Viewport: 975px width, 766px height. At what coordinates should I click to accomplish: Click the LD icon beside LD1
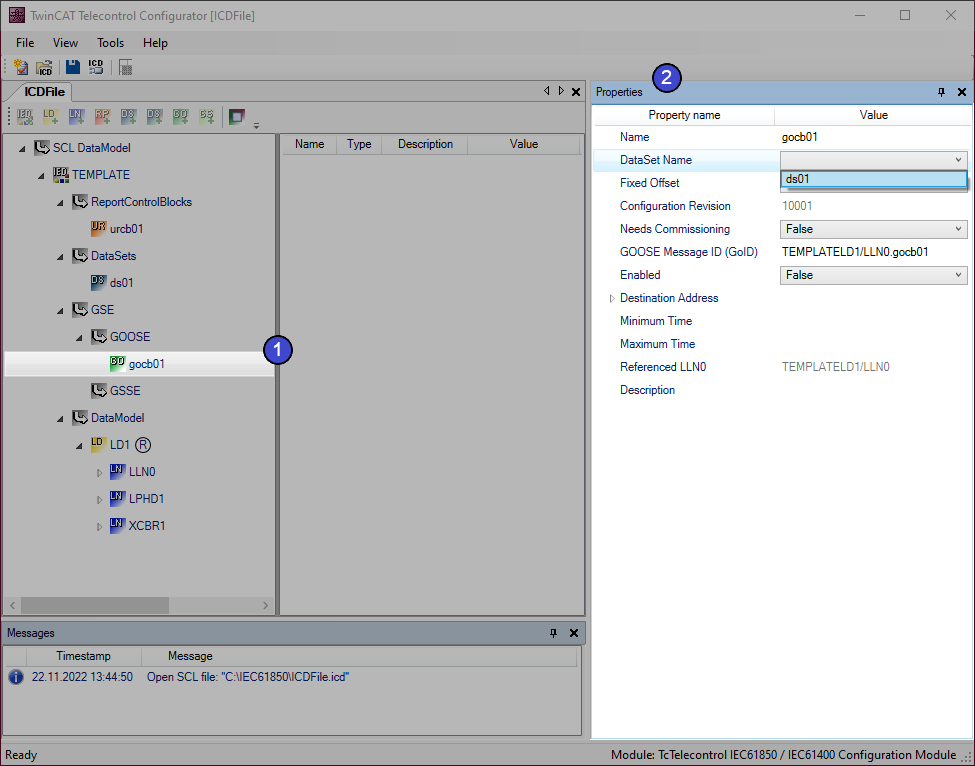(98, 444)
